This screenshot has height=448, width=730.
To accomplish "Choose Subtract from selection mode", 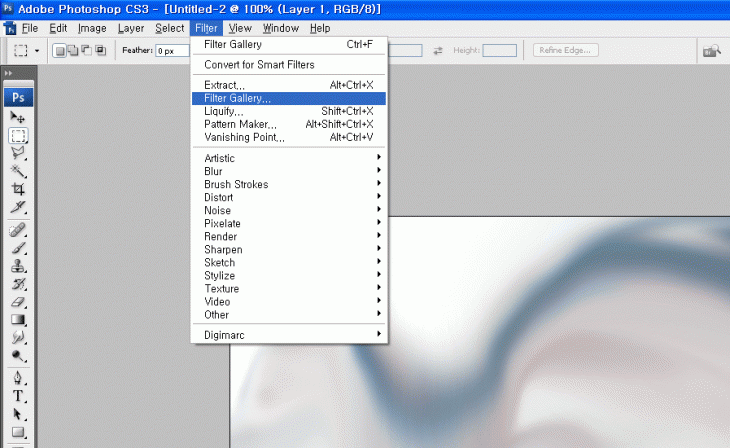I will pos(87,50).
